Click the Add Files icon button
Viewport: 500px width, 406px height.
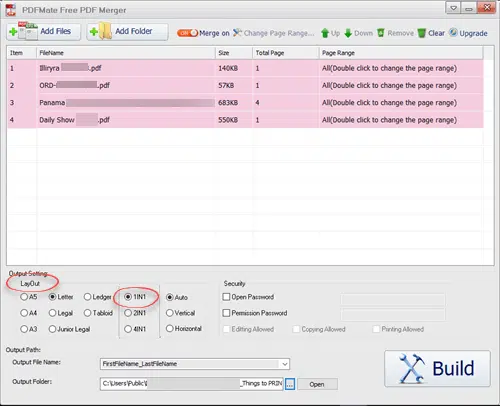tap(43, 32)
